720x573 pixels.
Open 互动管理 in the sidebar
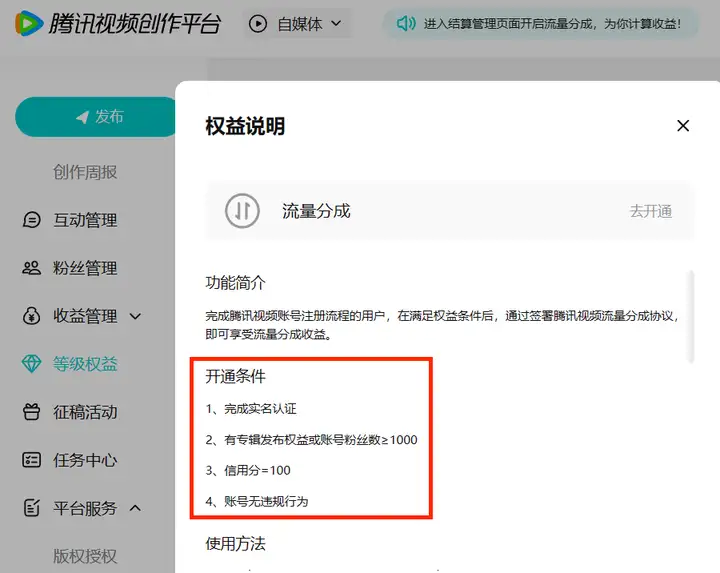(85, 220)
